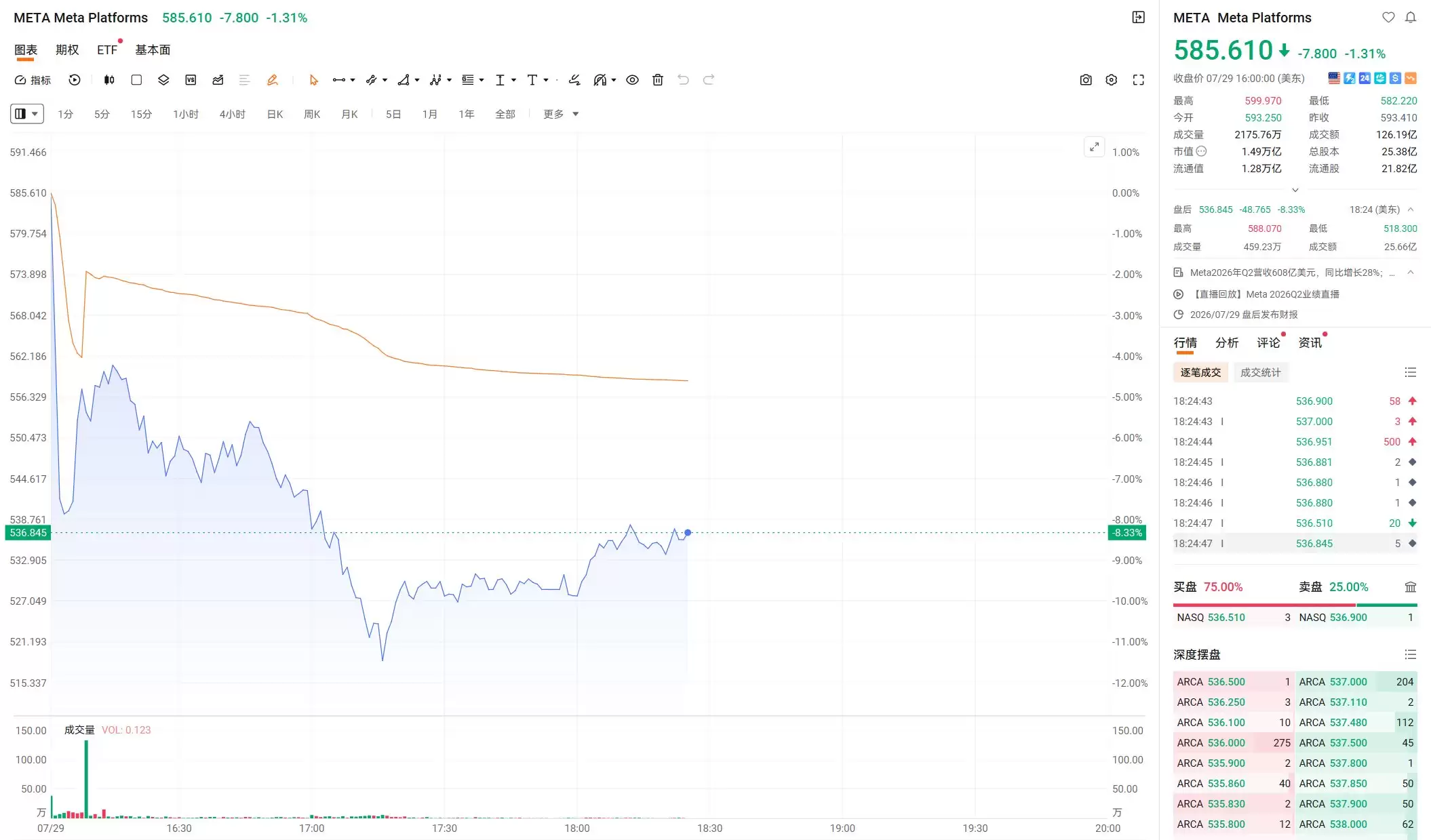Screen dimensions: 1431x840
Task: Click the redo arrow icon
Action: pos(709,80)
